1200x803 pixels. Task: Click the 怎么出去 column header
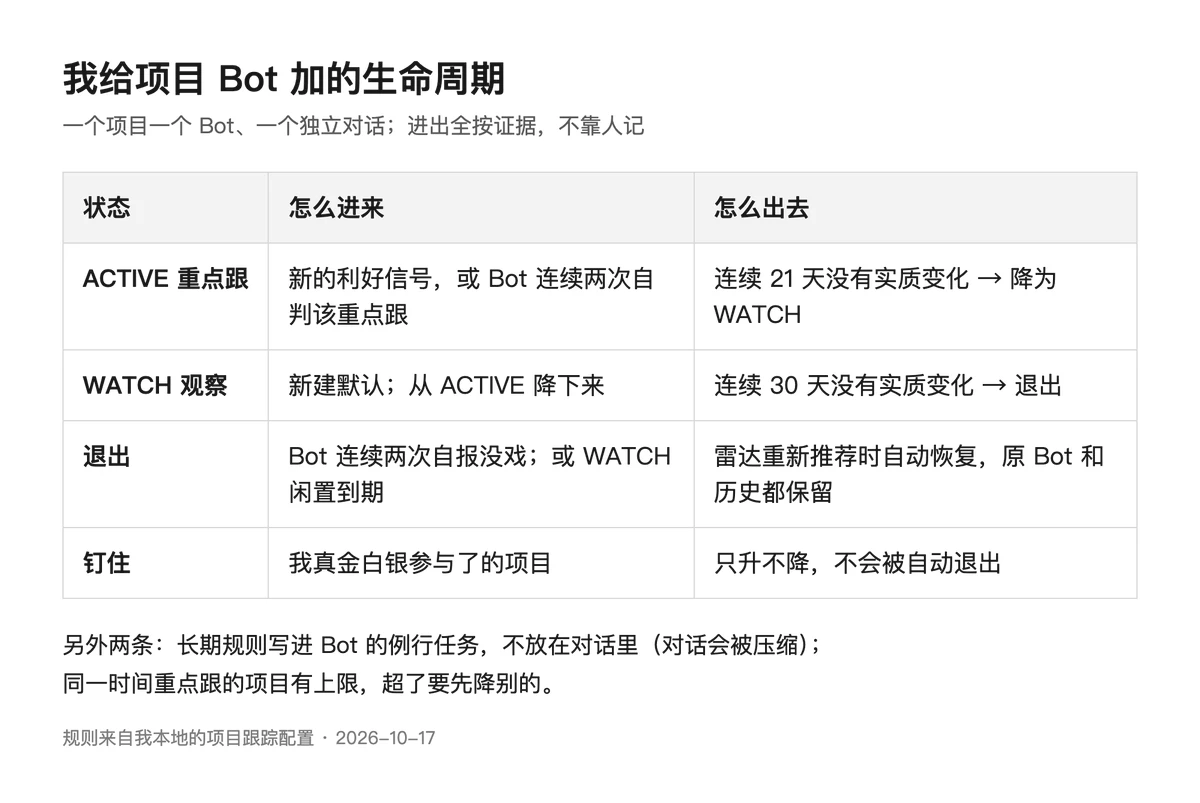tap(762, 208)
